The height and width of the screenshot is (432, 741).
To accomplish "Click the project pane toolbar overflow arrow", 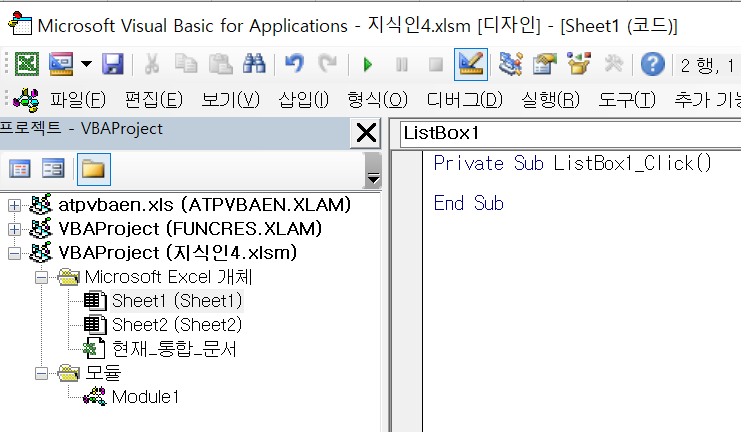I will coord(373,177).
